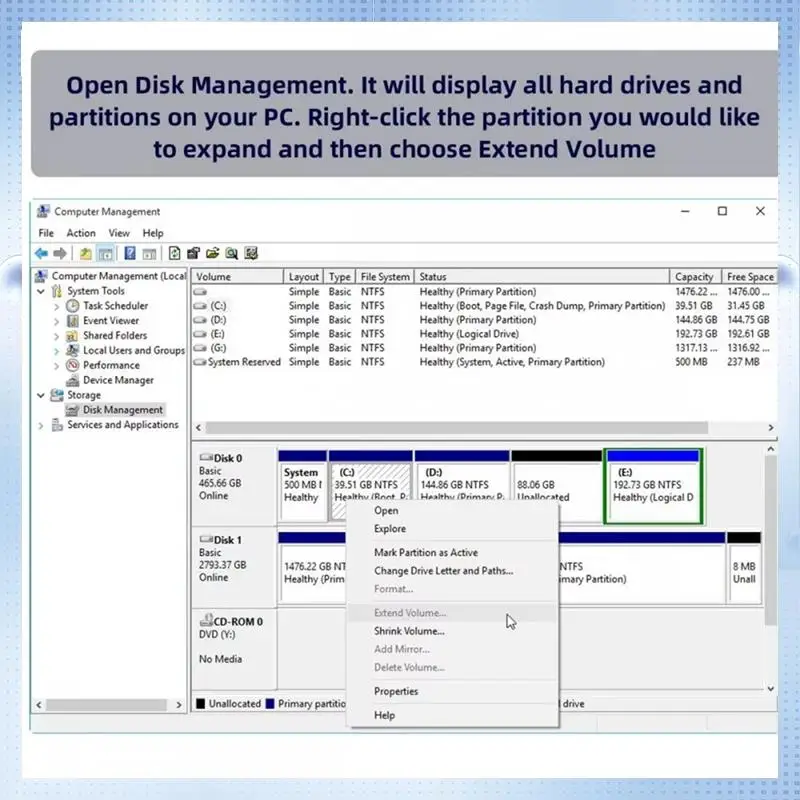Select Disk Management in the tree
800x800 pixels.
click(x=122, y=410)
